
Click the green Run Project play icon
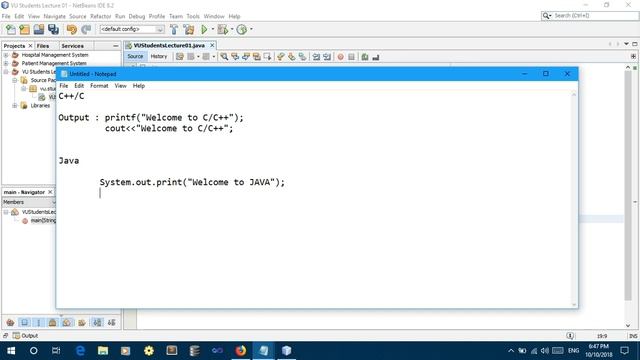point(204,29)
